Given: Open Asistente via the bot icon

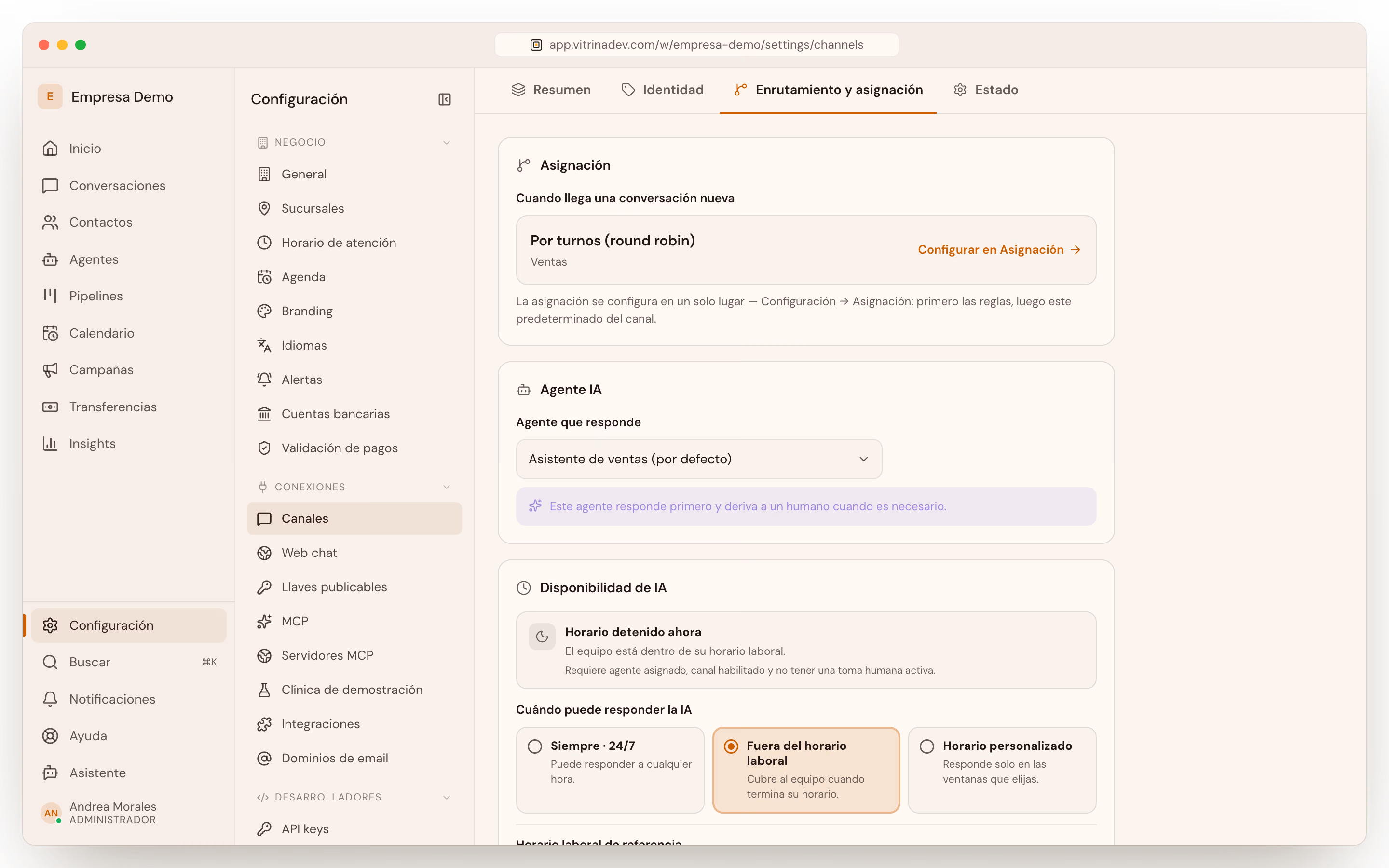Looking at the screenshot, I should coord(50,773).
